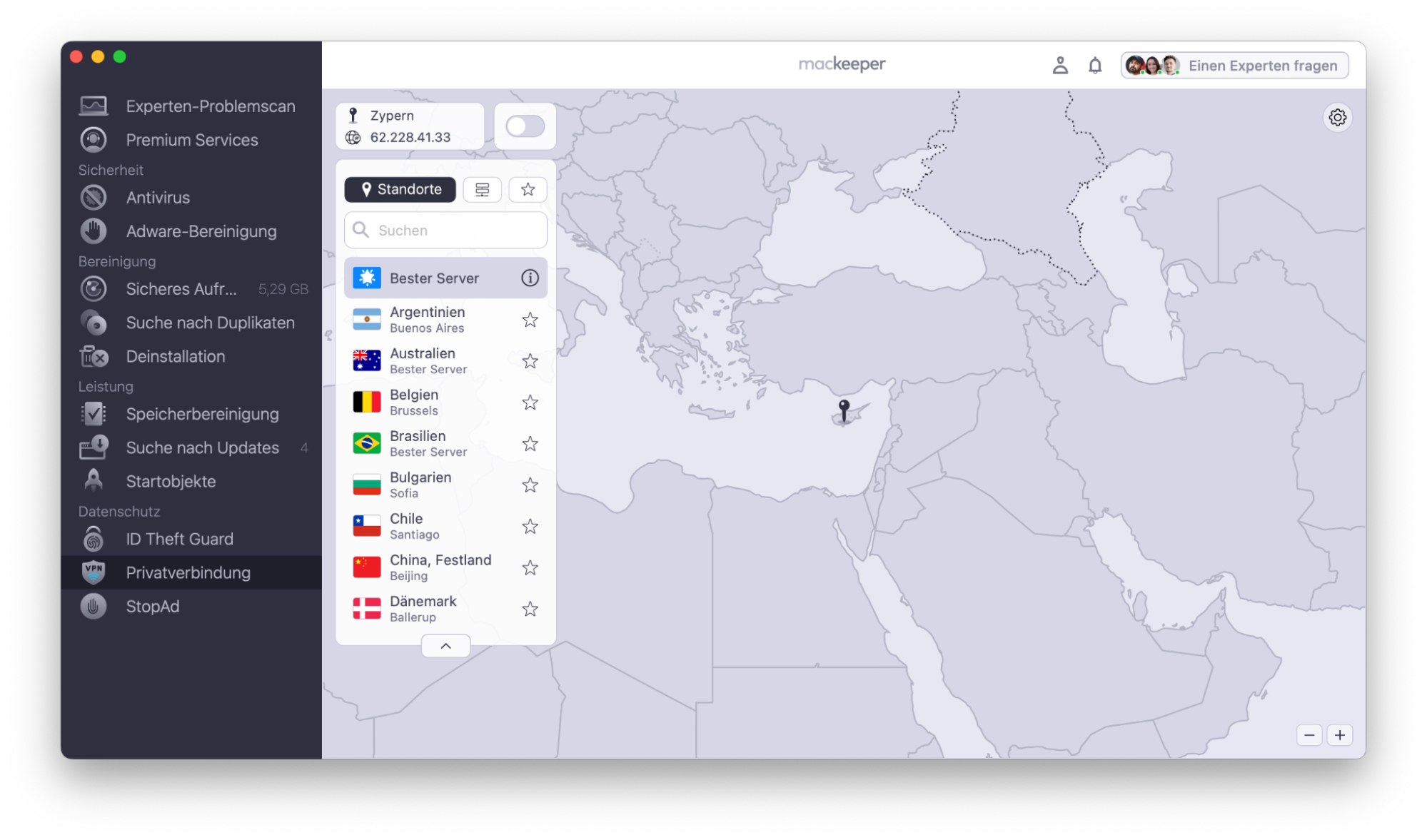The image size is (1427, 840).
Task: Switch to the favorites servers view
Action: [x=528, y=189]
